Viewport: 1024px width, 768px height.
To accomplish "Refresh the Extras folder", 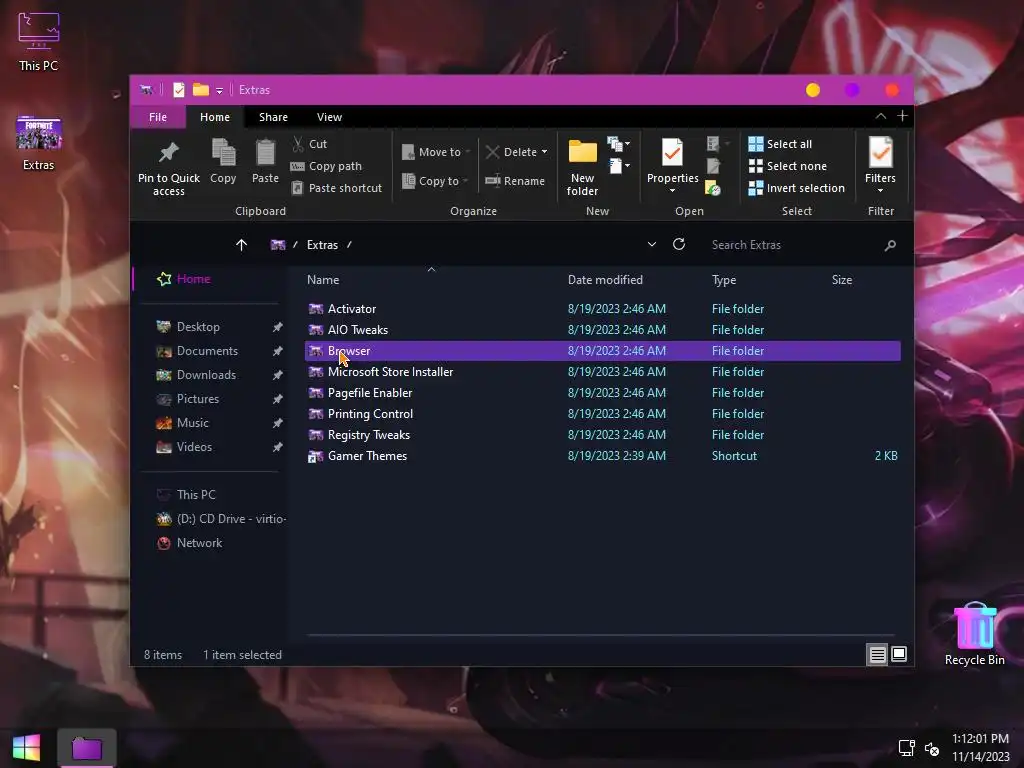I will click(x=679, y=244).
